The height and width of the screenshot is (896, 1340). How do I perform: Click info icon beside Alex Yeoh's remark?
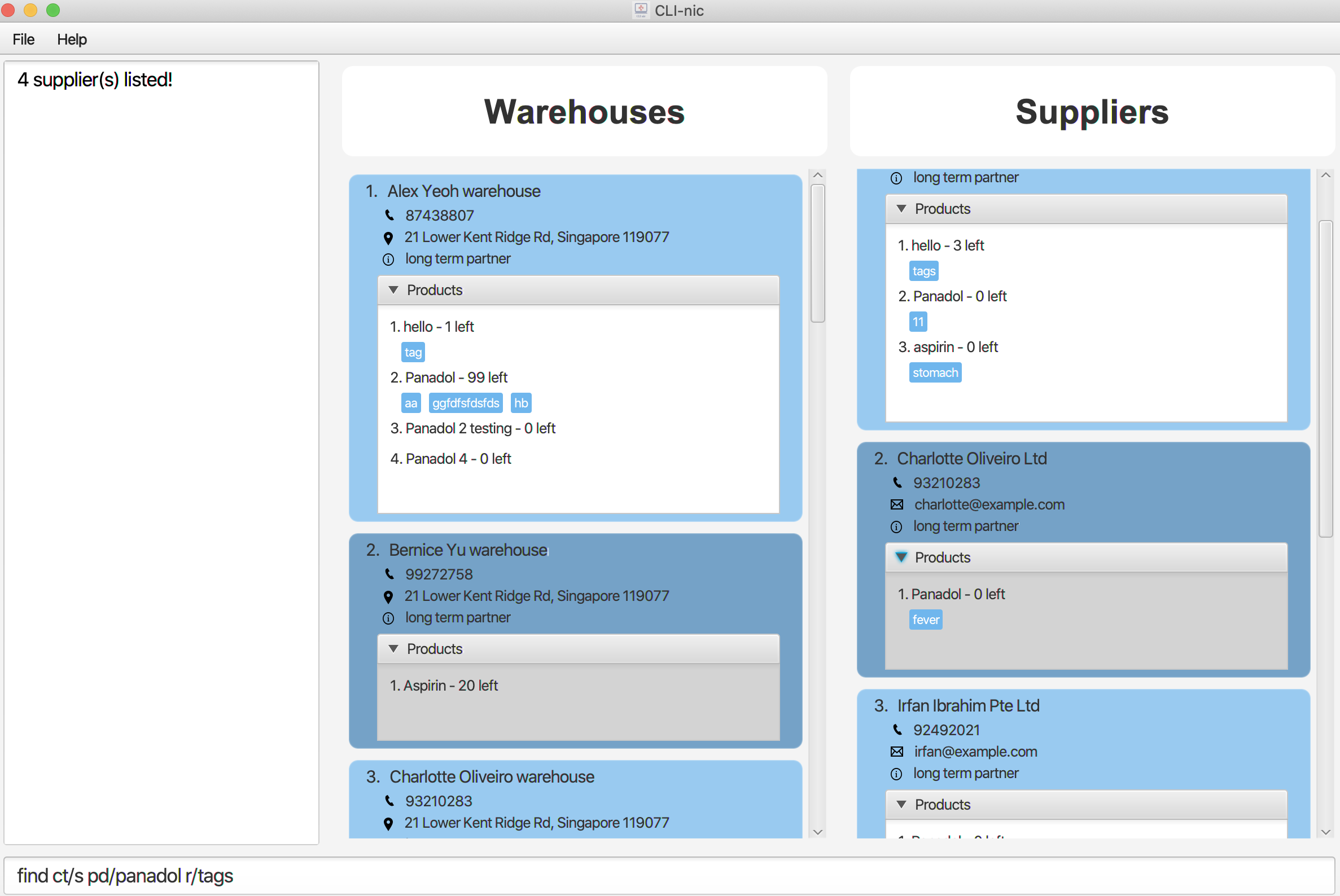point(388,260)
